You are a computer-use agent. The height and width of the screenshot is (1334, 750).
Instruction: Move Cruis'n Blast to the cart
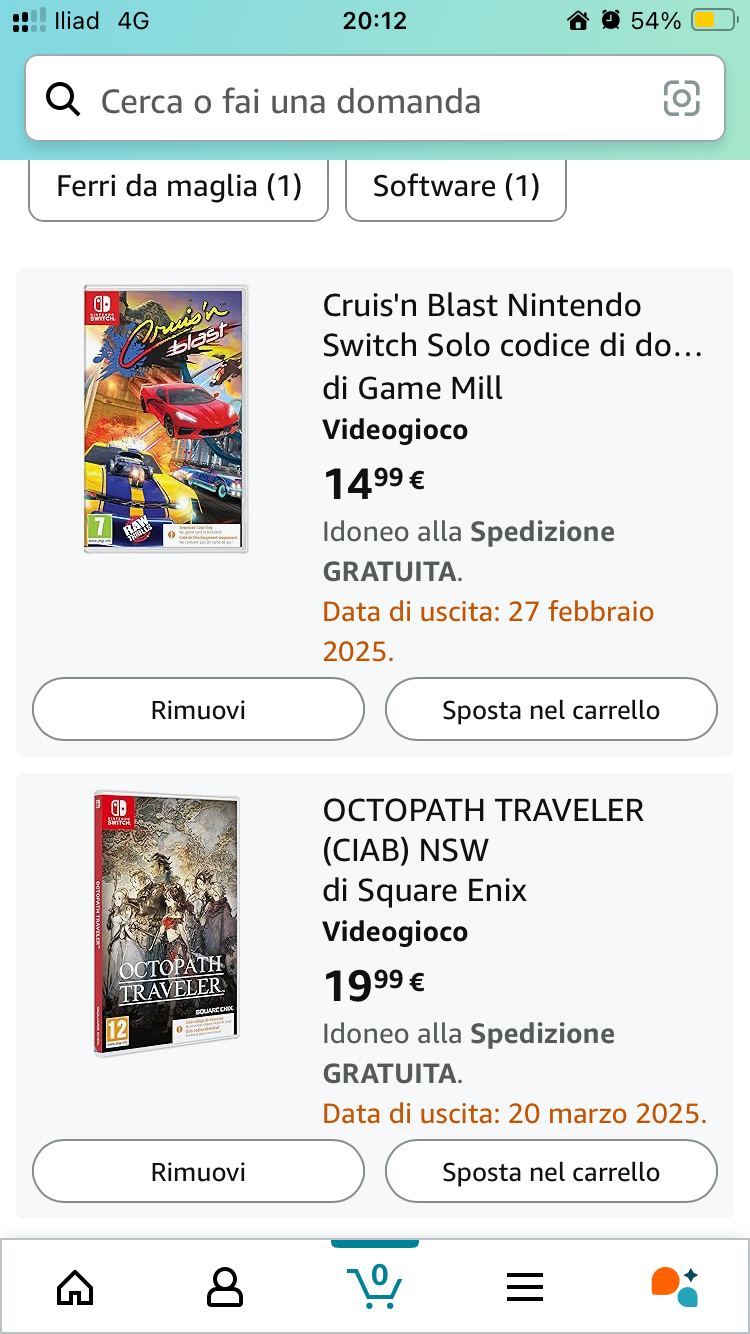pos(551,710)
